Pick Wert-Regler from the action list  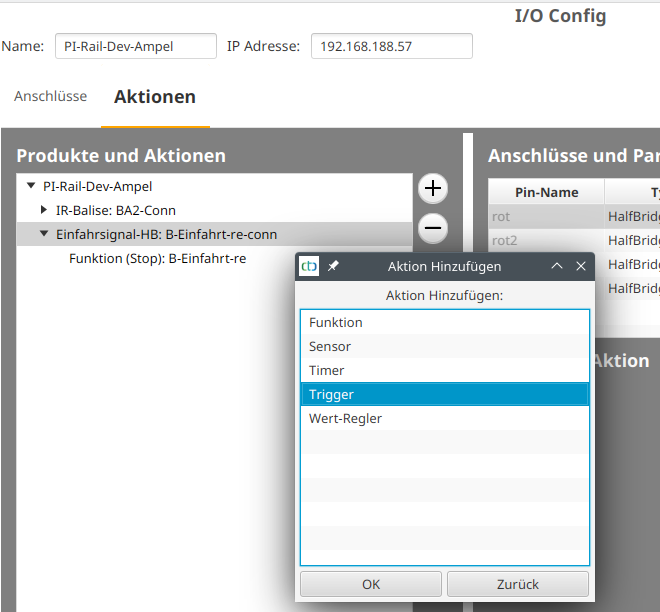click(x=445, y=419)
